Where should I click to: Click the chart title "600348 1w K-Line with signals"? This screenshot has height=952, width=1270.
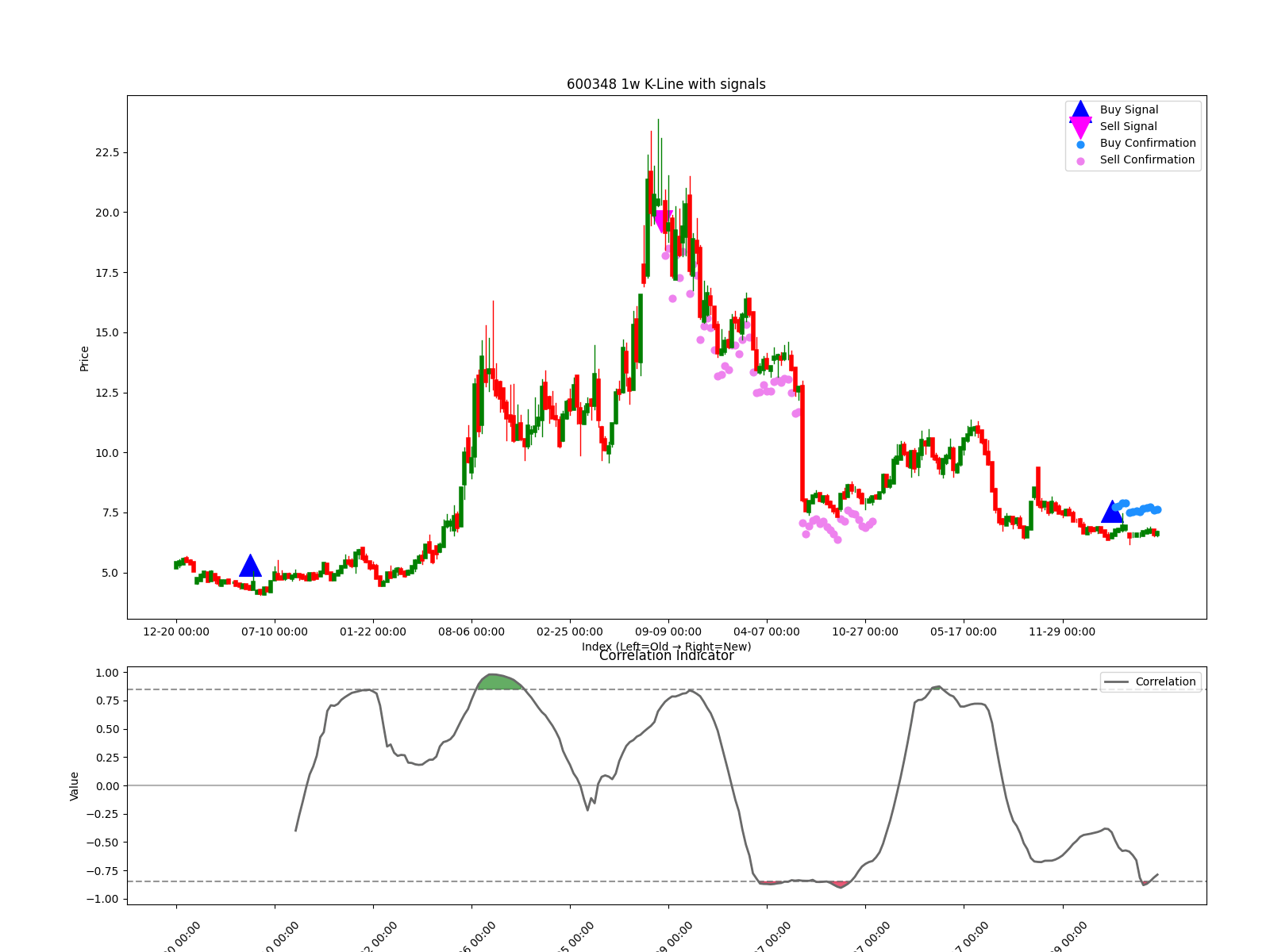pyautogui.click(x=666, y=84)
